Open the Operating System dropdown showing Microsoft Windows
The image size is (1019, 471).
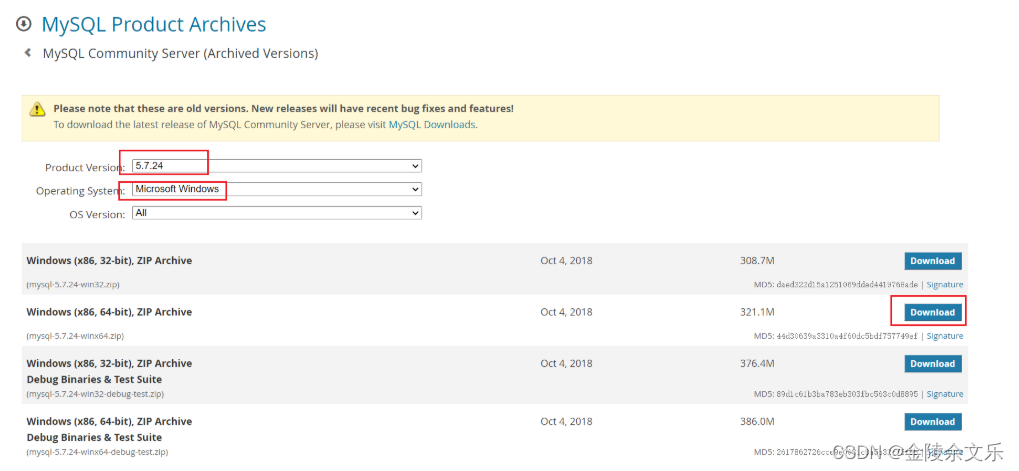click(277, 189)
